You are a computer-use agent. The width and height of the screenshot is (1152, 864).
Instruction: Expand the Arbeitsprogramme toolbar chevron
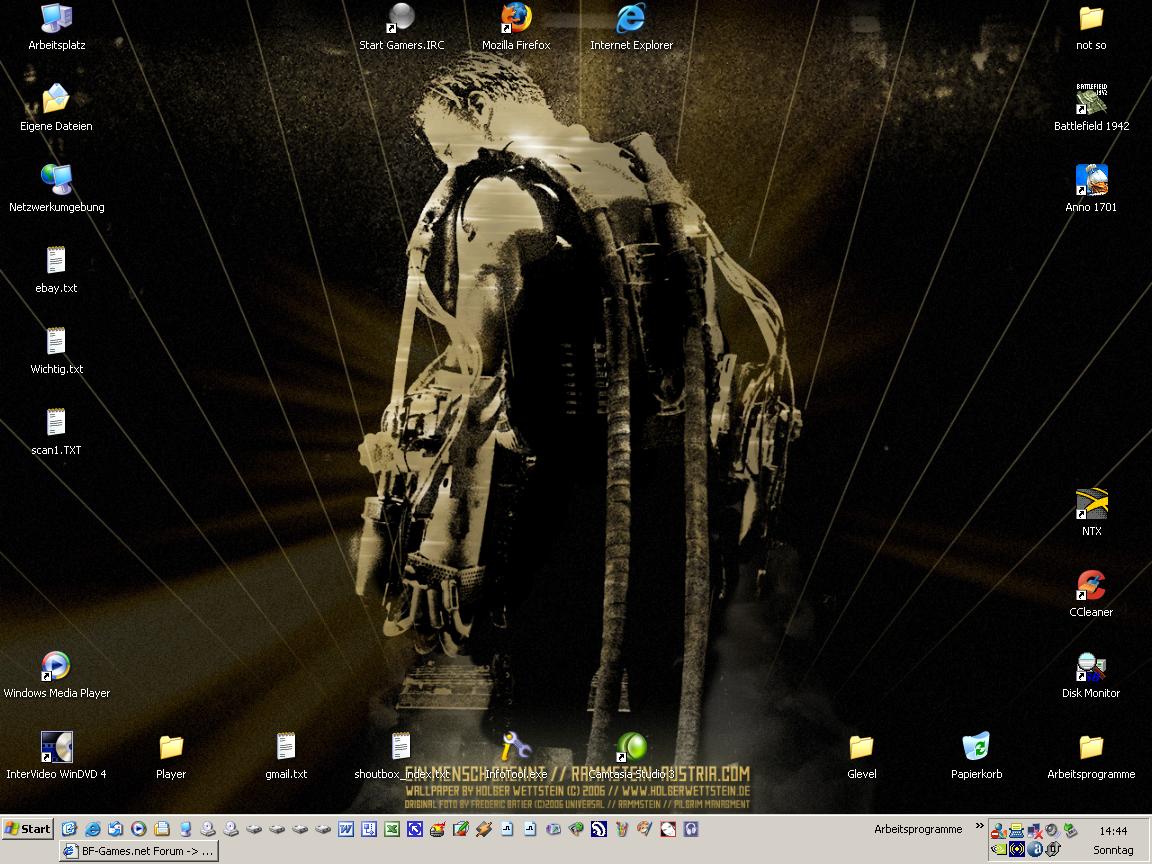click(x=979, y=826)
